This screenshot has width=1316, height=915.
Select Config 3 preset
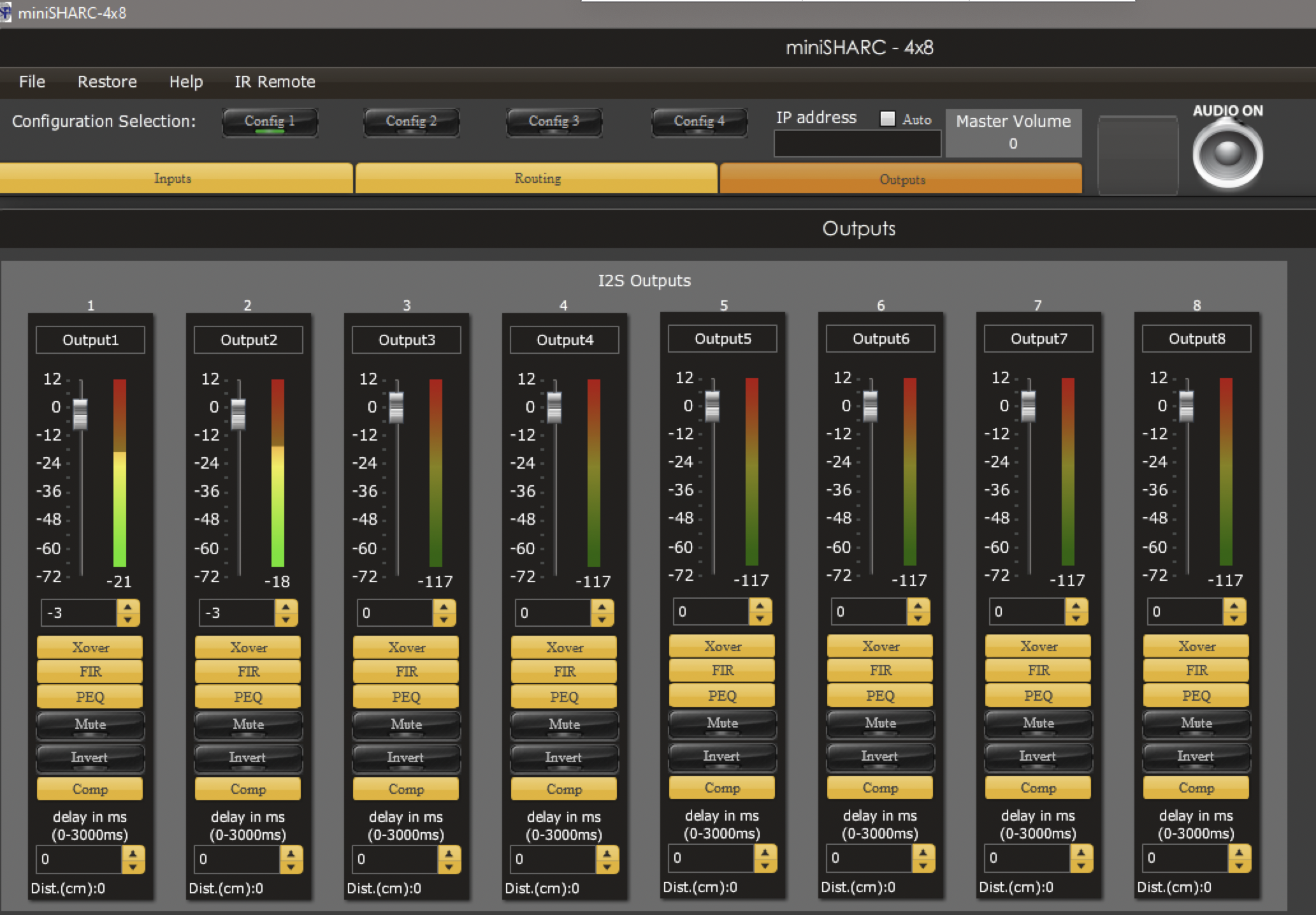point(553,121)
